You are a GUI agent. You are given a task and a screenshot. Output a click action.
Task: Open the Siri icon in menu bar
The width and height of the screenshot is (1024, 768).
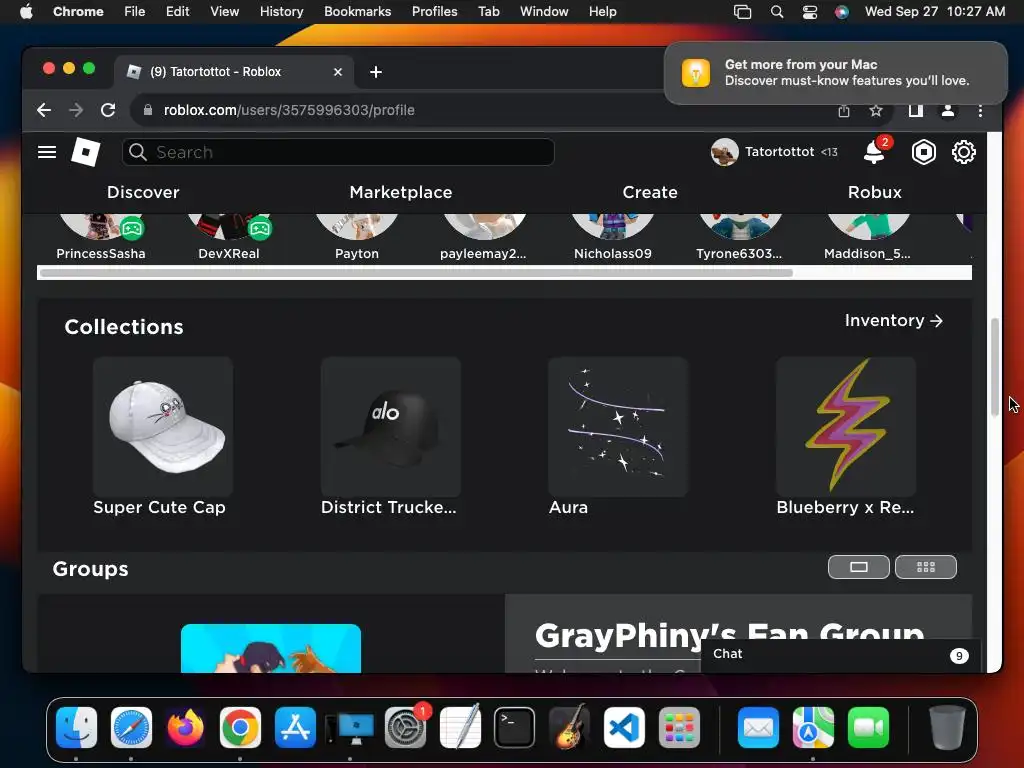[842, 12]
